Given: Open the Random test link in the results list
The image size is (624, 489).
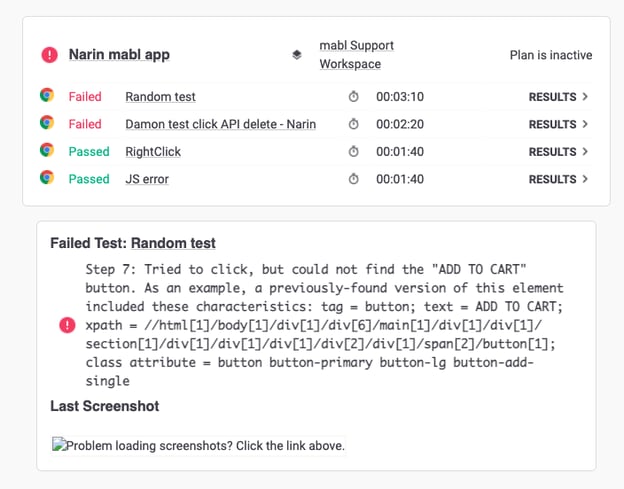Looking at the screenshot, I should (160, 97).
